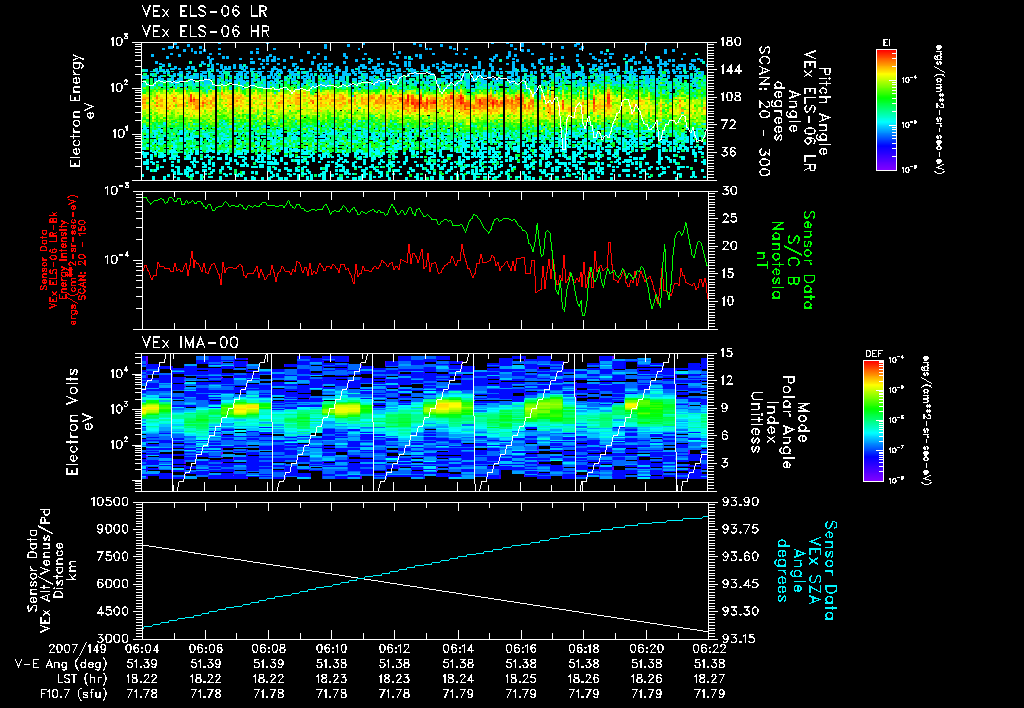The width and height of the screenshot is (1024, 708).
Task: Click the LST value '18.25'
Action: (x=520, y=679)
